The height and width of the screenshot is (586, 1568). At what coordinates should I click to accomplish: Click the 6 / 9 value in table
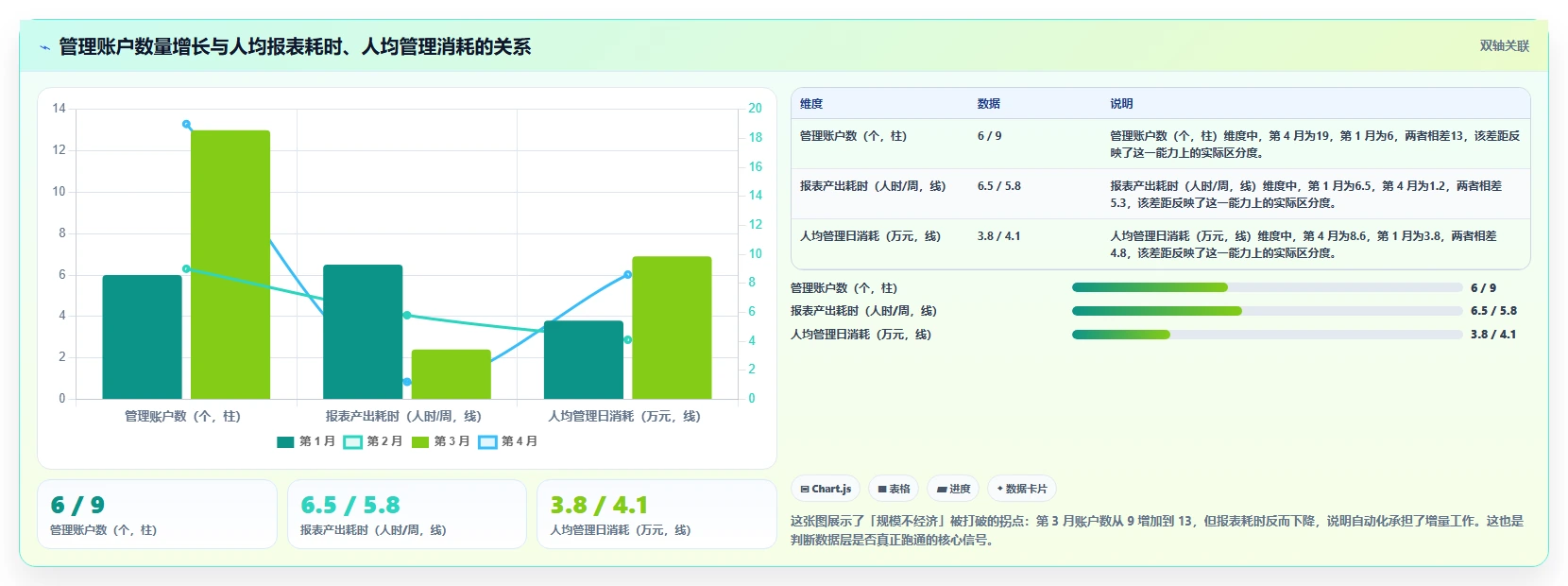(x=990, y=136)
